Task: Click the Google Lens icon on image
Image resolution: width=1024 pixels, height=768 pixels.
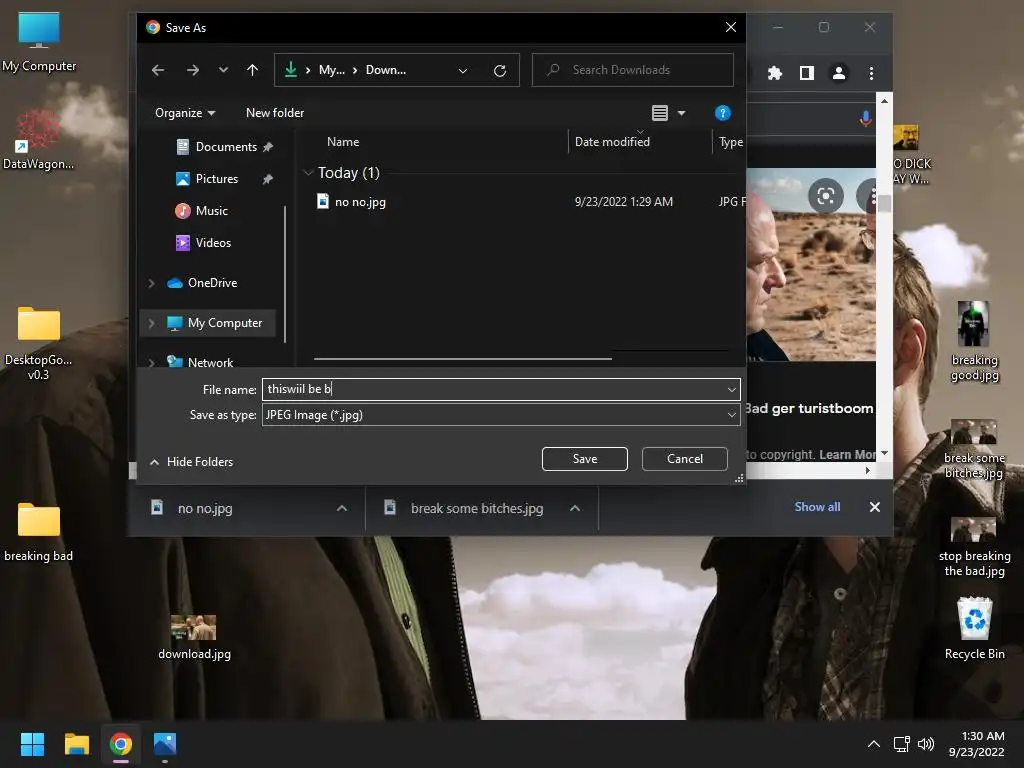Action: (x=825, y=196)
